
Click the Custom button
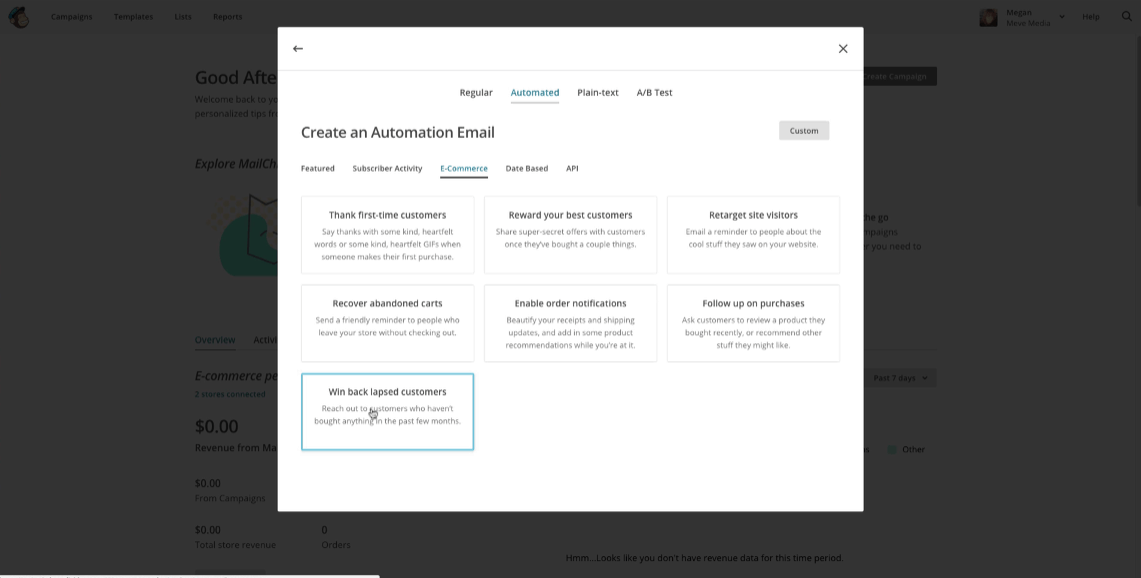click(x=803, y=130)
